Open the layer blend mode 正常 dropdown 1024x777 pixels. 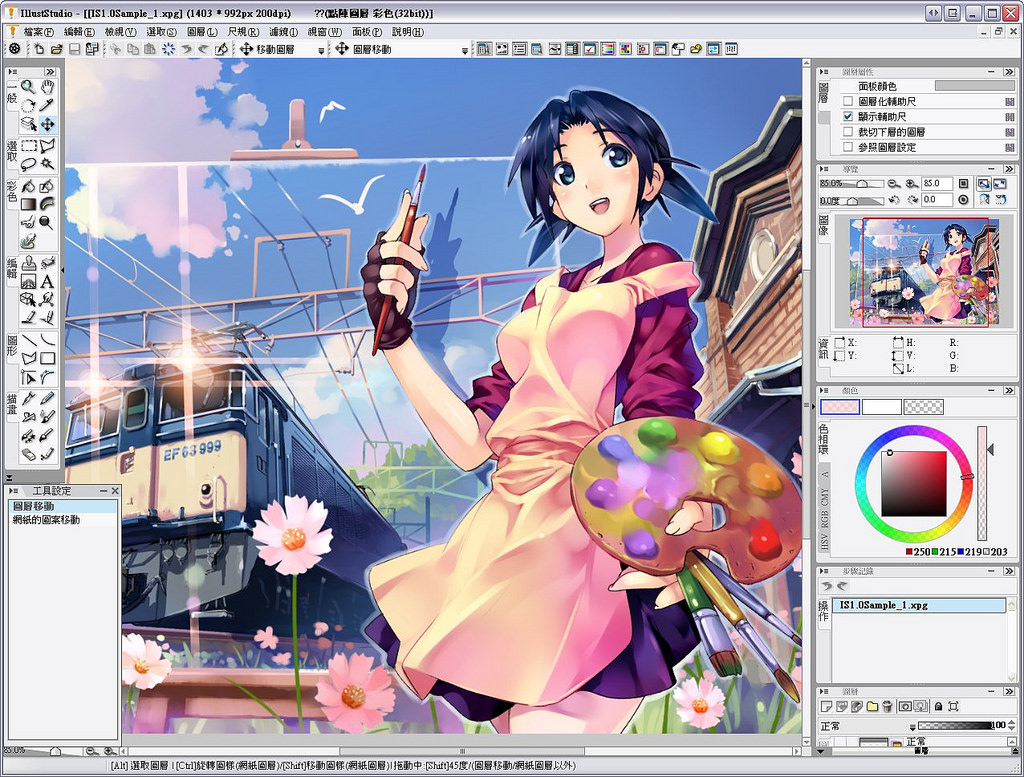coord(913,726)
